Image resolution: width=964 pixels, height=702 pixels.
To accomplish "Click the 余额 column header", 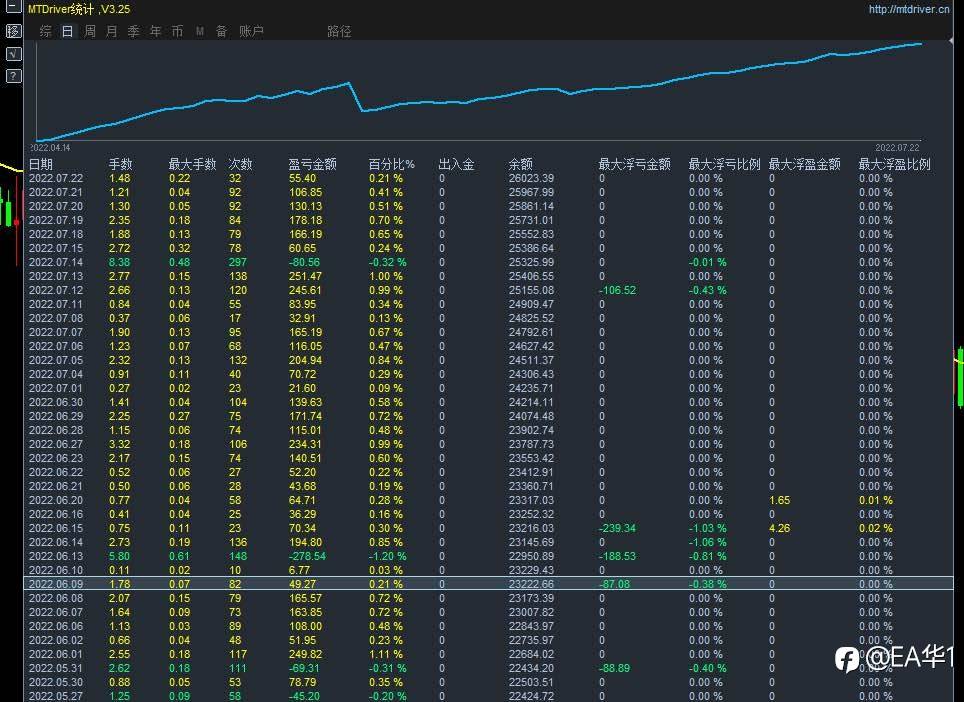I will [520, 164].
